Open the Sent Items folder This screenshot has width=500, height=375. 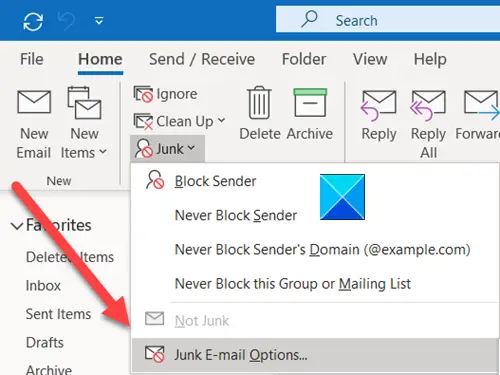click(x=58, y=314)
